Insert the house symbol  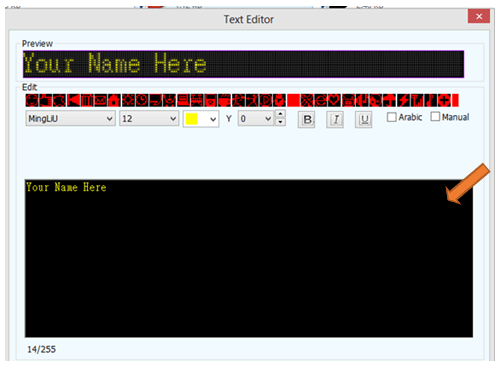pos(114,100)
